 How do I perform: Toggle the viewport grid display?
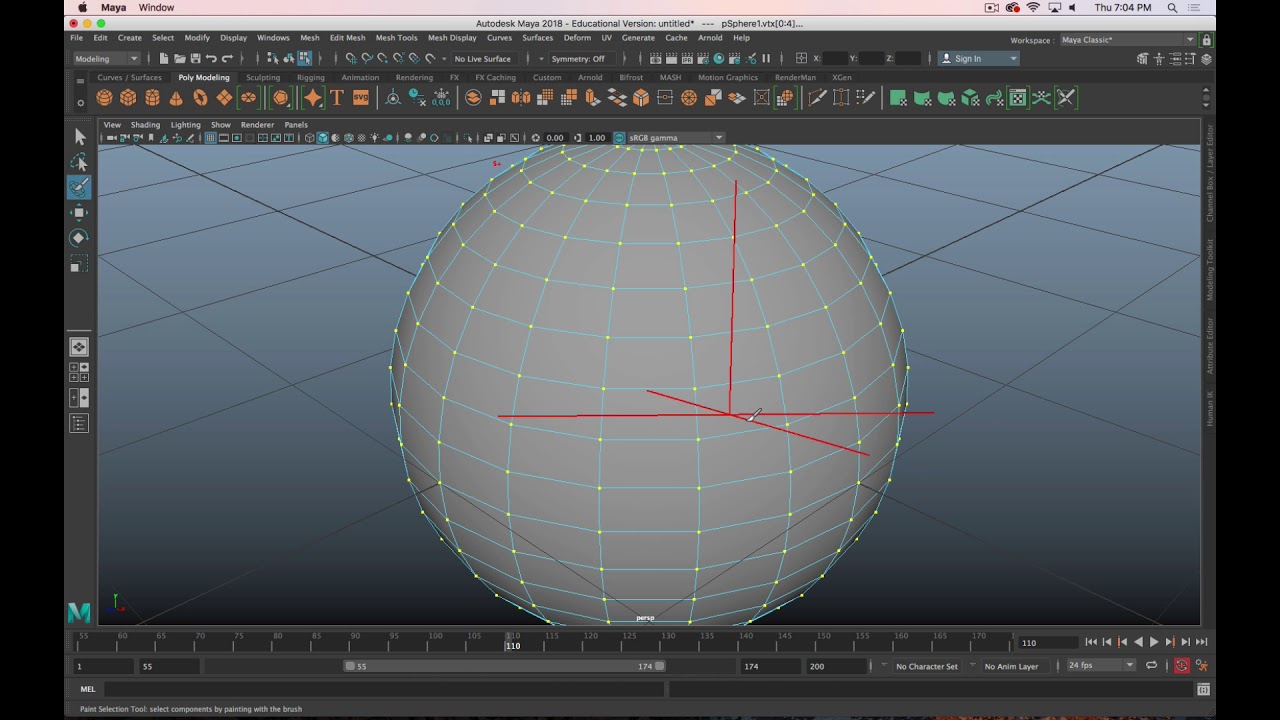point(210,138)
